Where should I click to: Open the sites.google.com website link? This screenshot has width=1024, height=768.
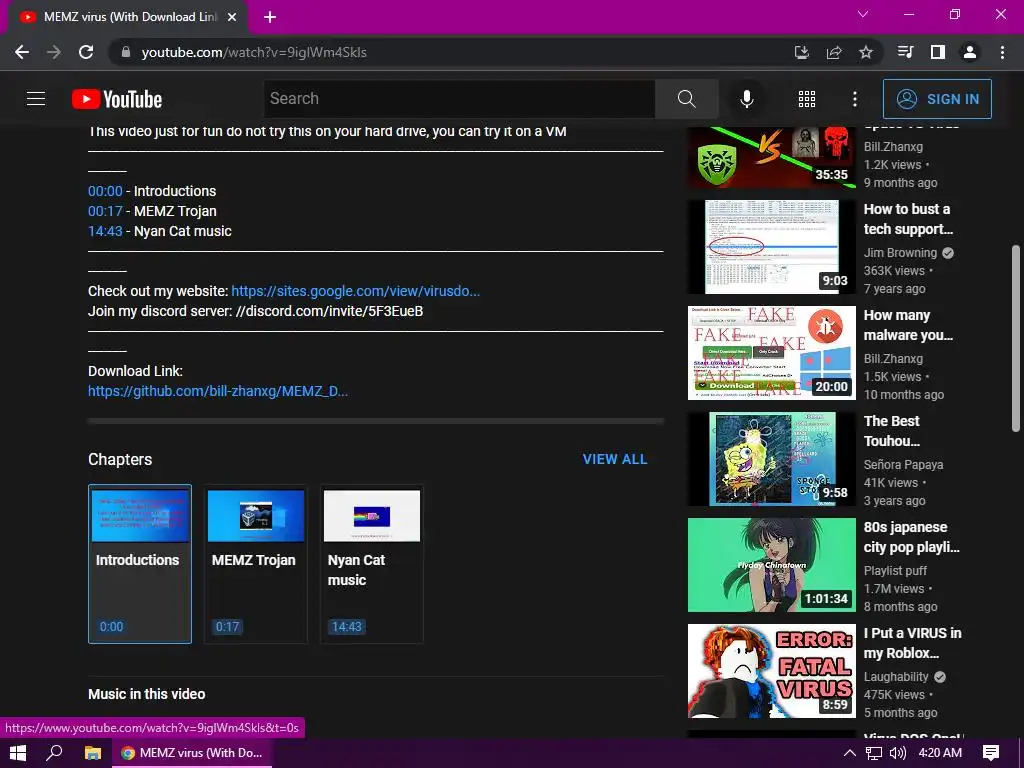pyautogui.click(x=355, y=291)
